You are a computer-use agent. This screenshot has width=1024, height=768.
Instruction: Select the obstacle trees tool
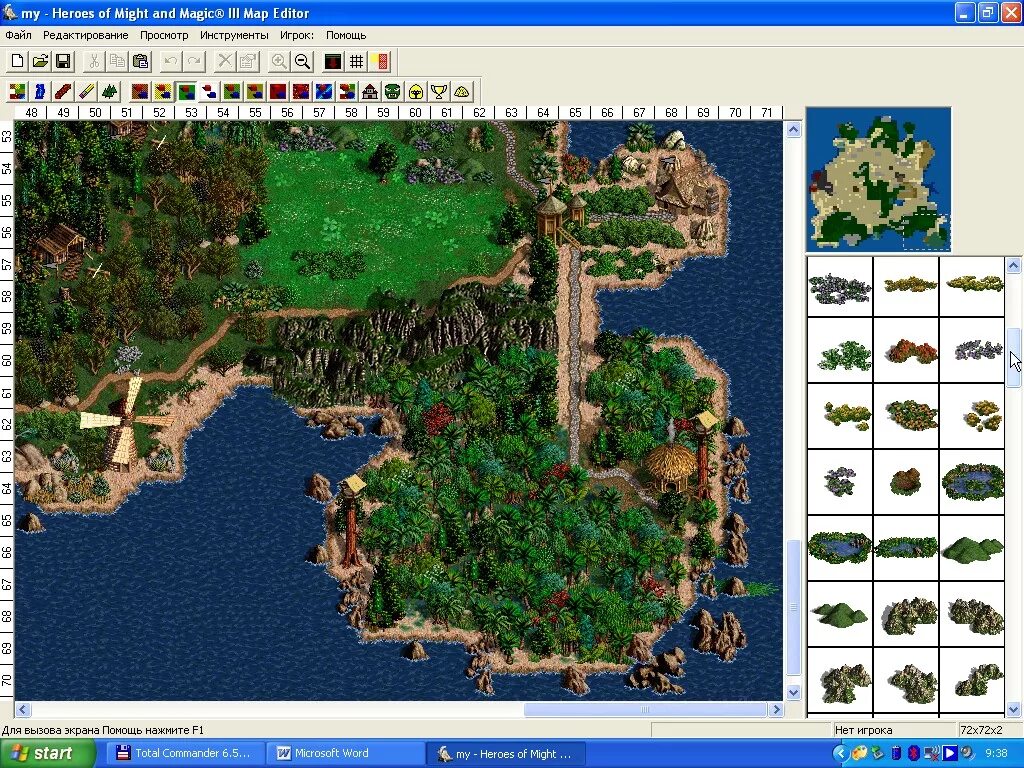point(110,91)
